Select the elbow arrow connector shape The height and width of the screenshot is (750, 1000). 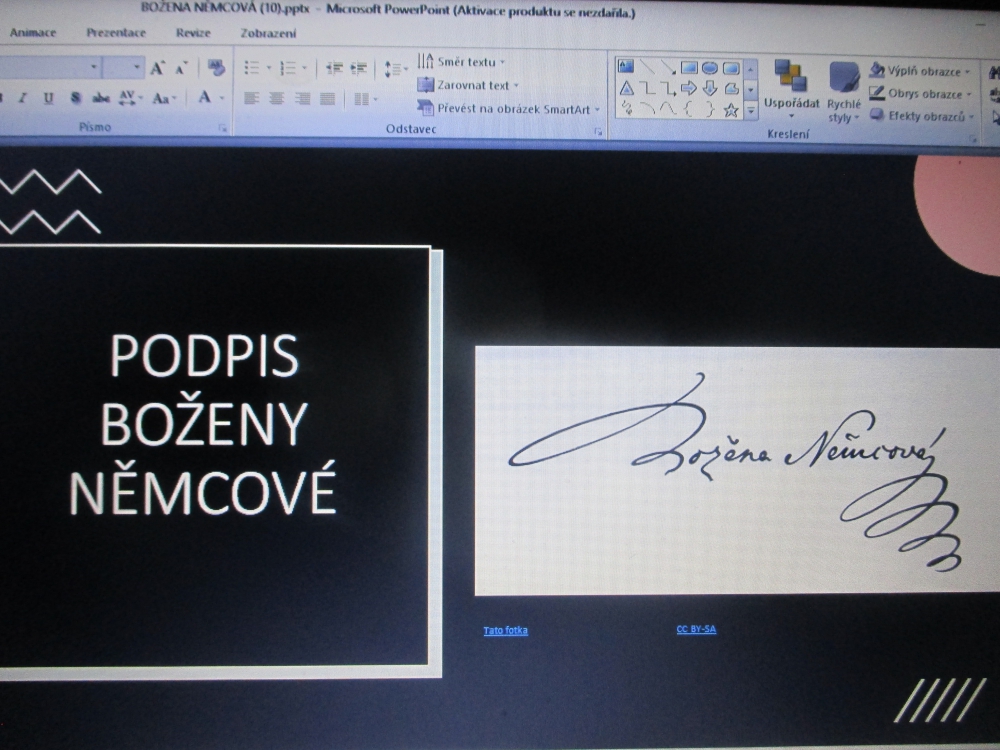668,88
